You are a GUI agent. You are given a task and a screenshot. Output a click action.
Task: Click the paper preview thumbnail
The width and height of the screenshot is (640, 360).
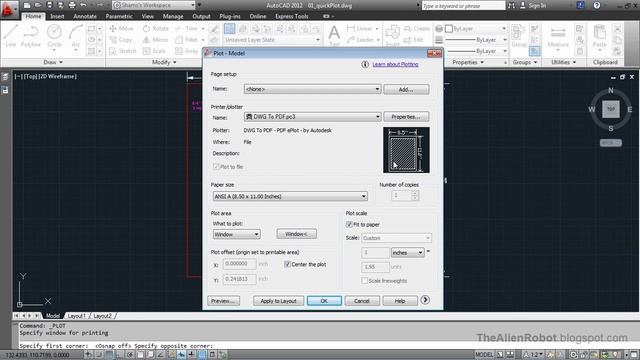406,150
